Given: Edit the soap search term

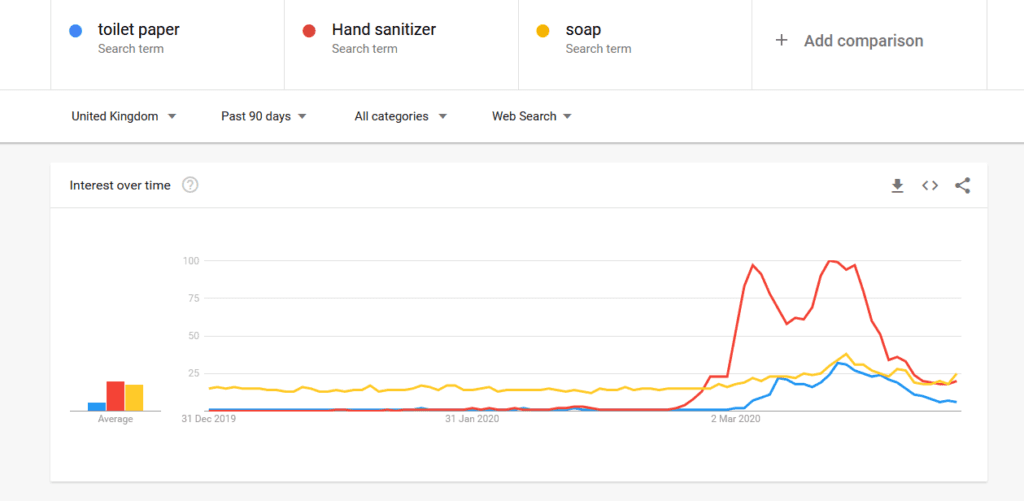Looking at the screenshot, I should point(583,30).
